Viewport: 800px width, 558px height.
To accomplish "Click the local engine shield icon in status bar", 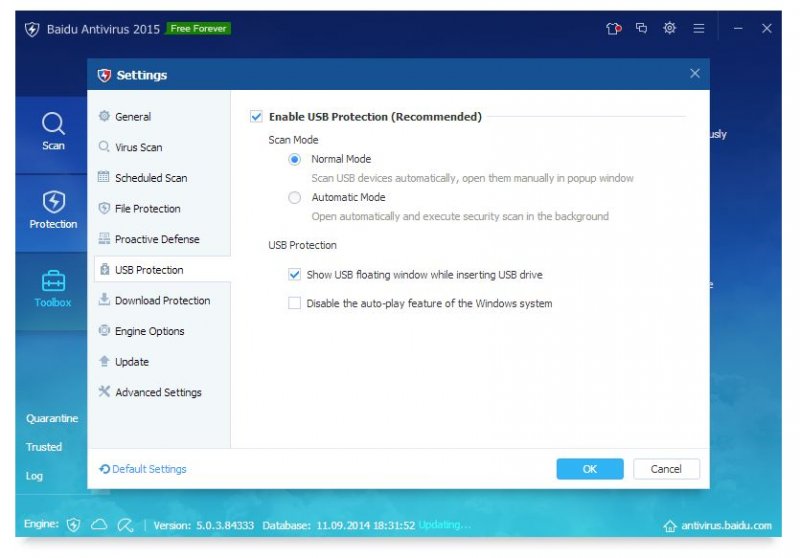I will [x=73, y=524].
